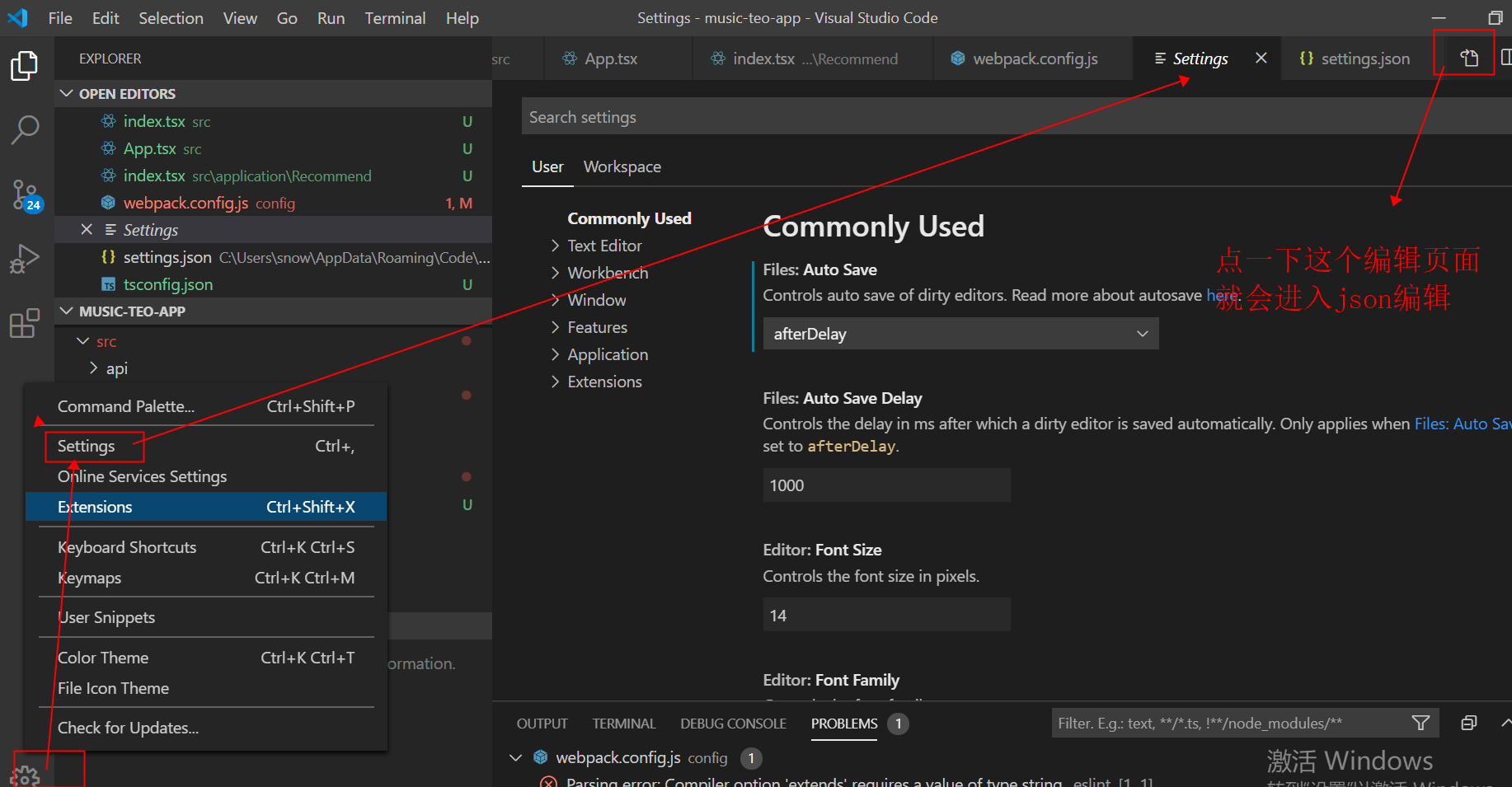Expand the Window settings category
The image size is (1512, 787).
[556, 300]
